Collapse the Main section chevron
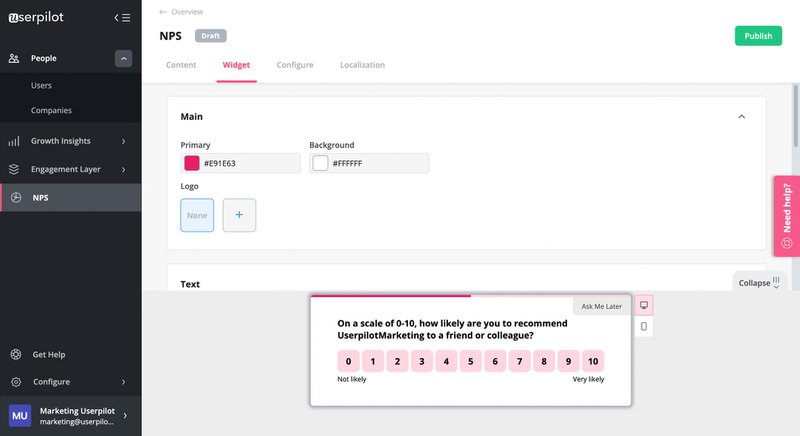 point(741,117)
